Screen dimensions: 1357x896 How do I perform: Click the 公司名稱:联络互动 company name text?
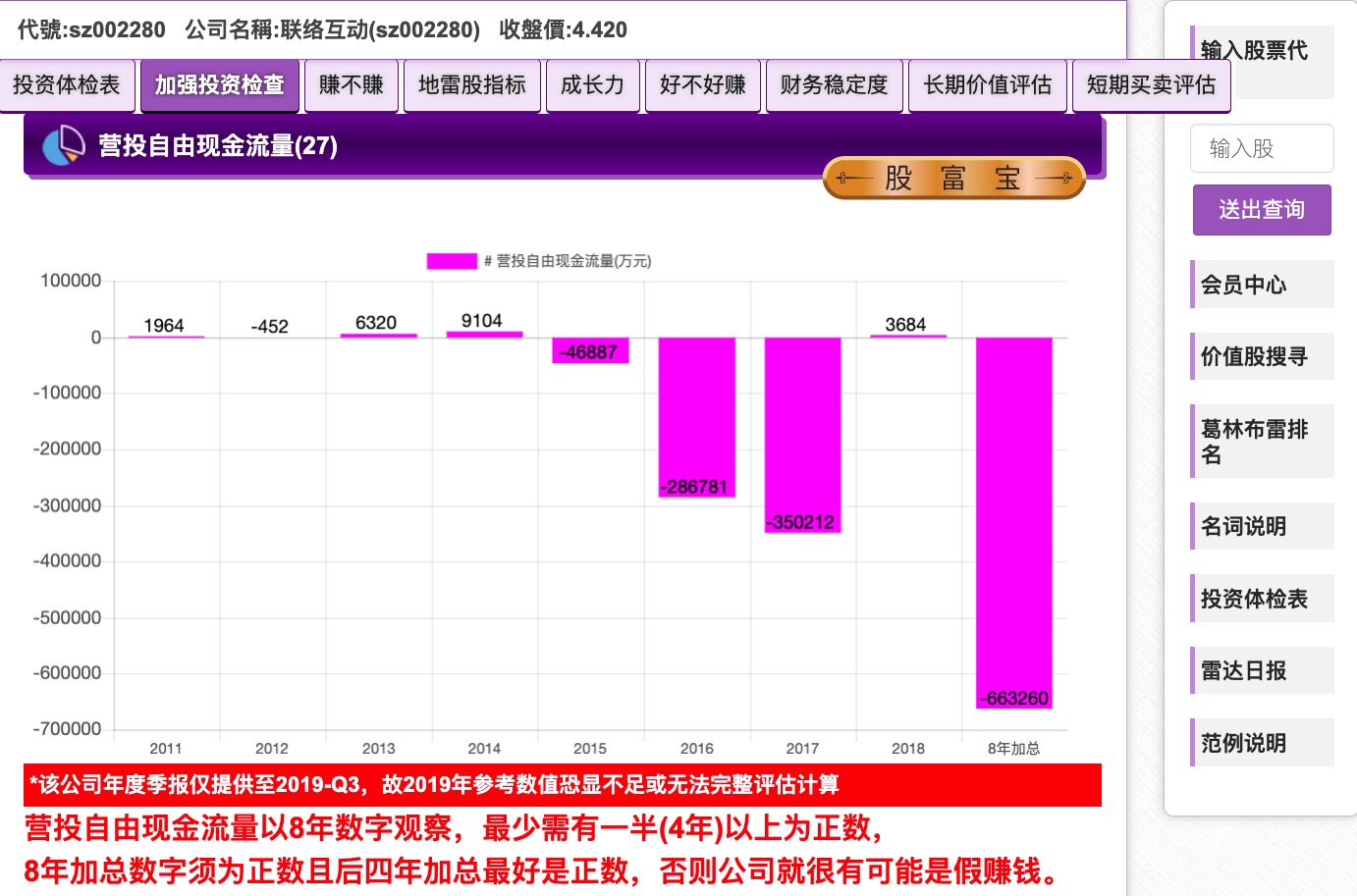pos(332,29)
